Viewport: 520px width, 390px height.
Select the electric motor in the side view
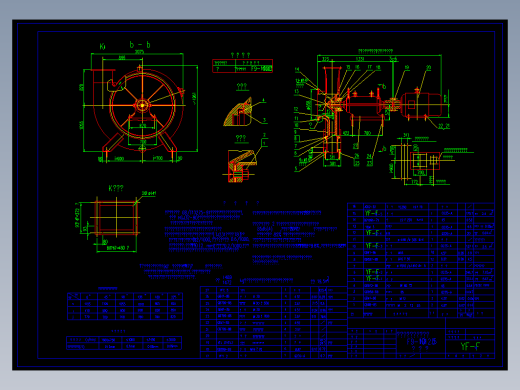[421, 105]
